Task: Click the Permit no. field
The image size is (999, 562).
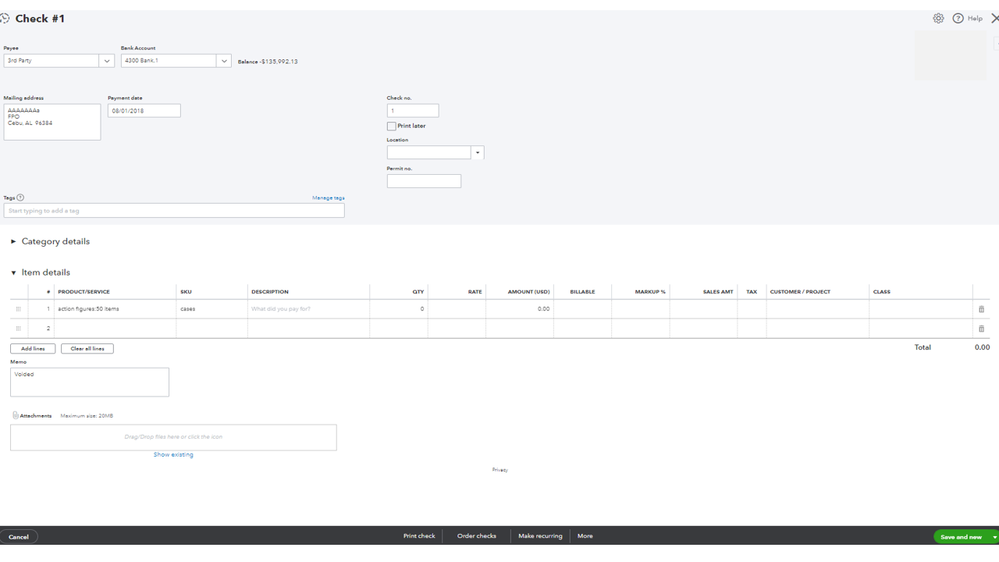Action: click(424, 181)
